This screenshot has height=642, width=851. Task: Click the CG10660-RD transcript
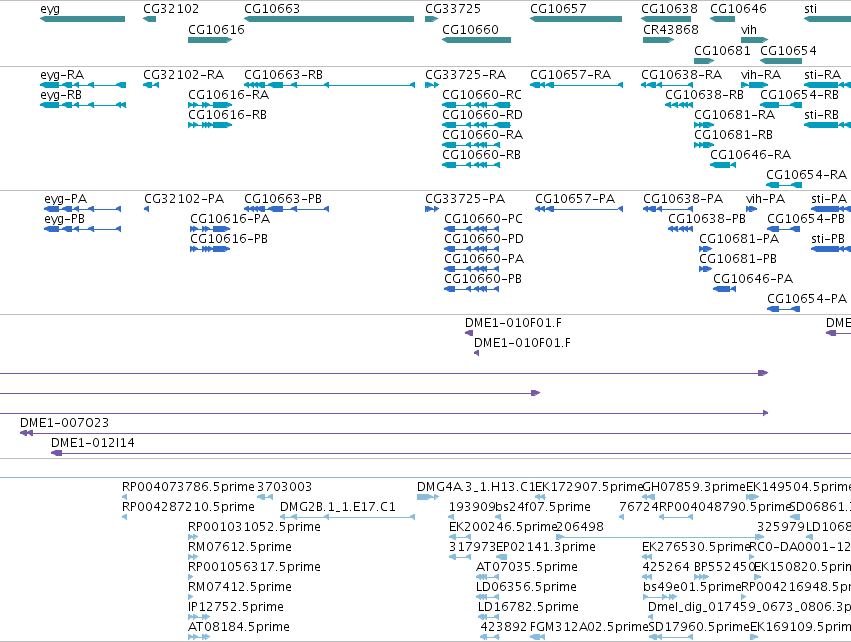(x=477, y=125)
